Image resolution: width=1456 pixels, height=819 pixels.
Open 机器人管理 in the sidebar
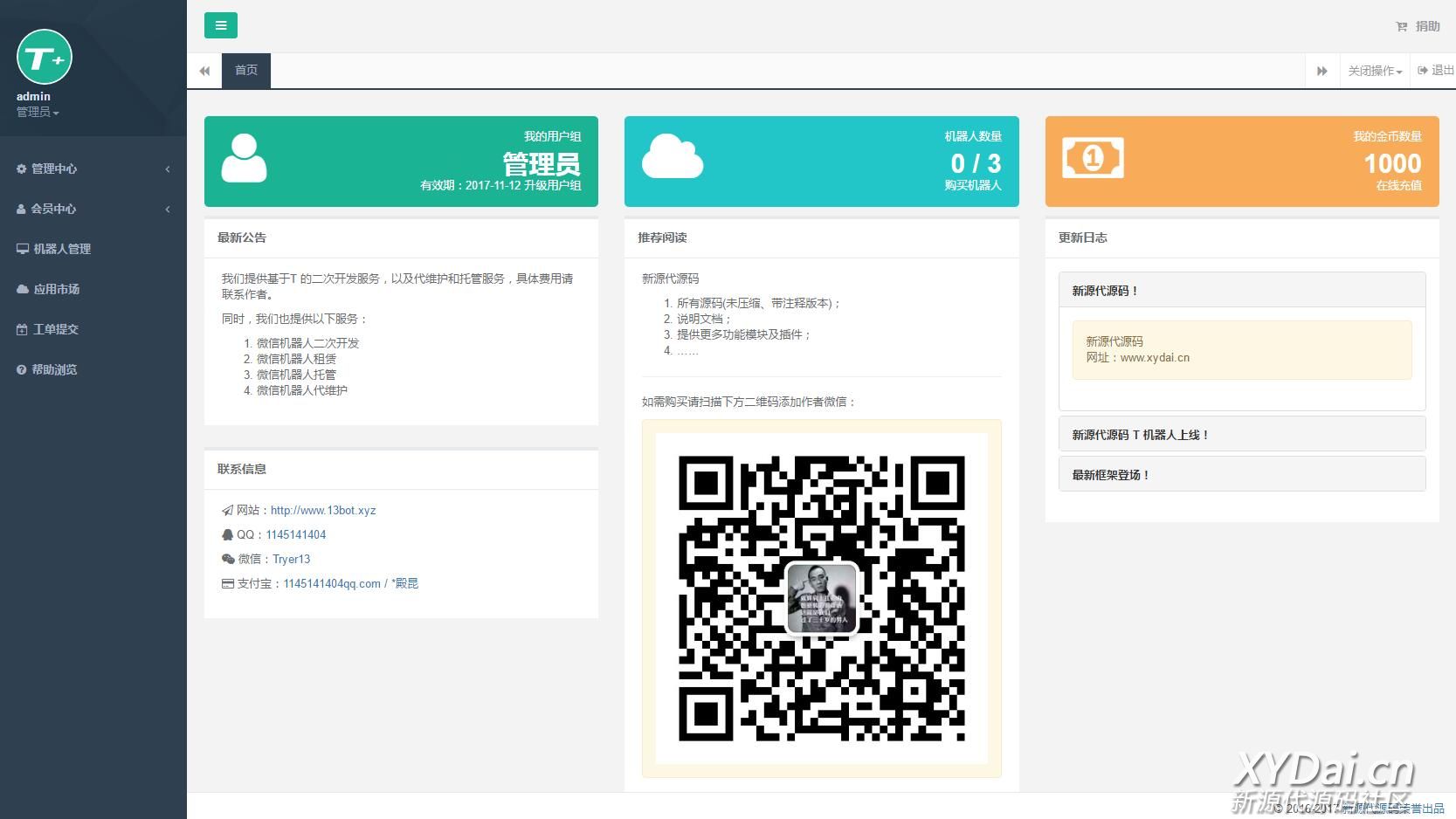pos(93,249)
